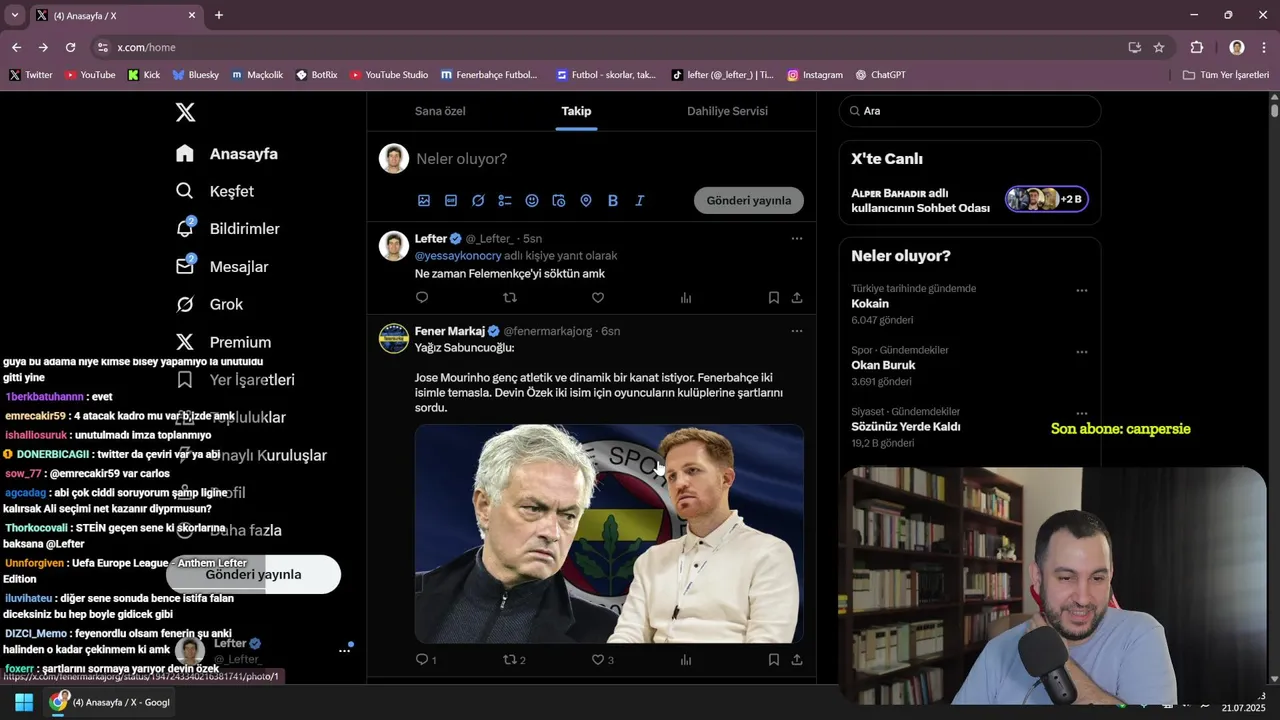Like the Fener Markaj post

[602, 660]
